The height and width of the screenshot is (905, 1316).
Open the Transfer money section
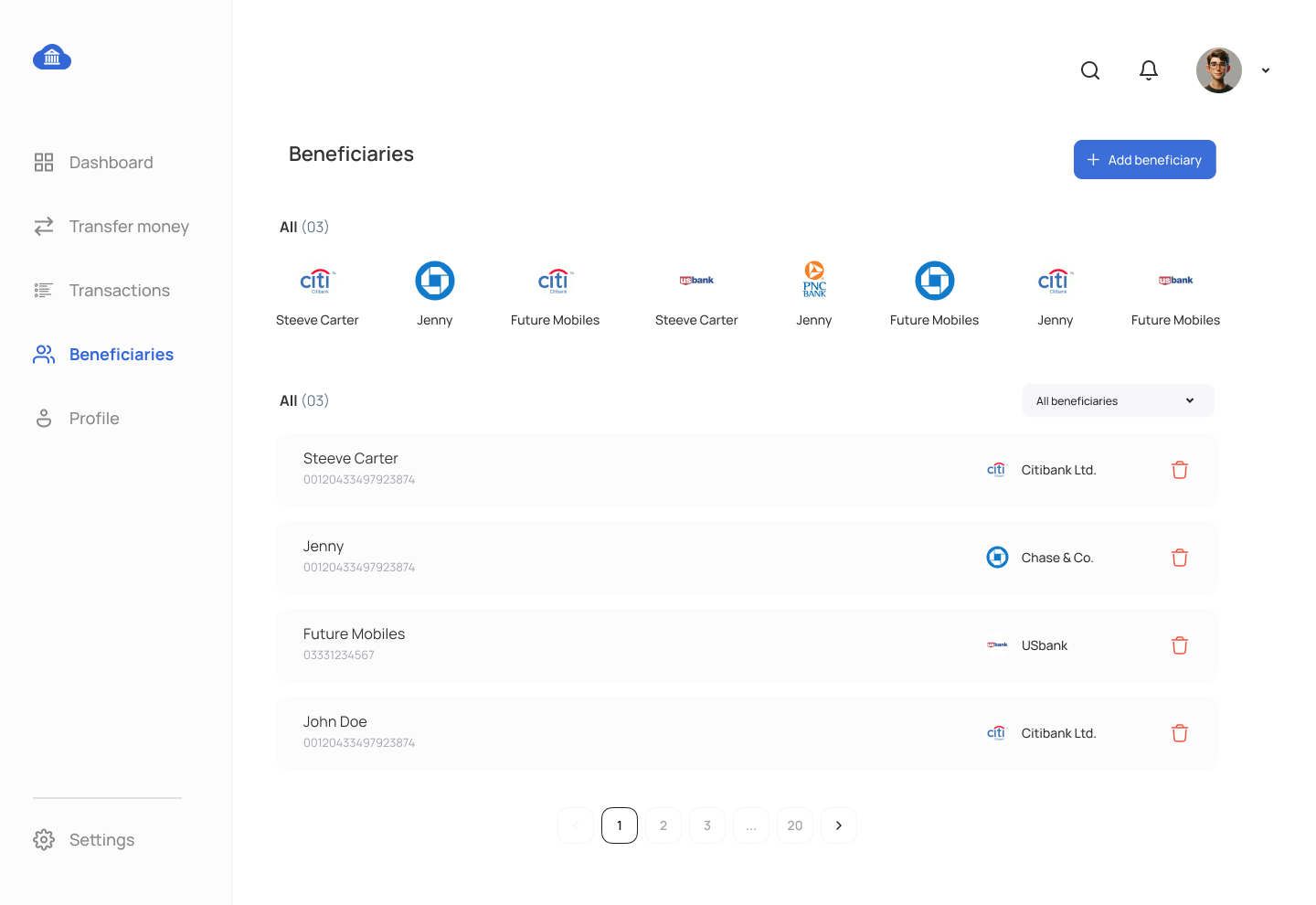pyautogui.click(x=111, y=227)
